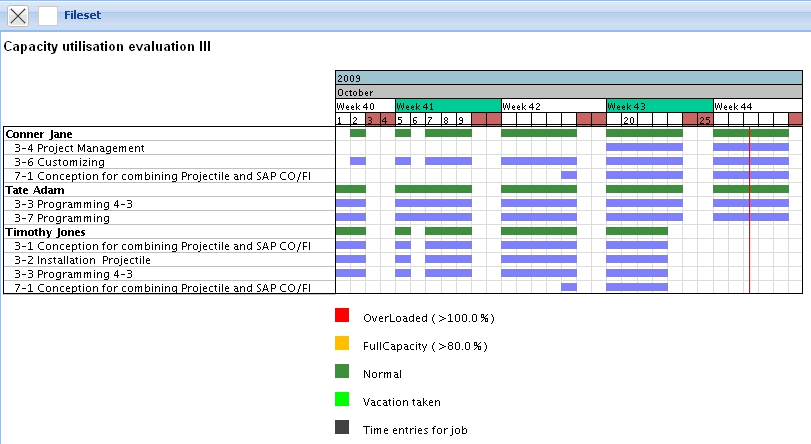Click the blank white toolbar icon
811x444 pixels.
(x=48, y=16)
